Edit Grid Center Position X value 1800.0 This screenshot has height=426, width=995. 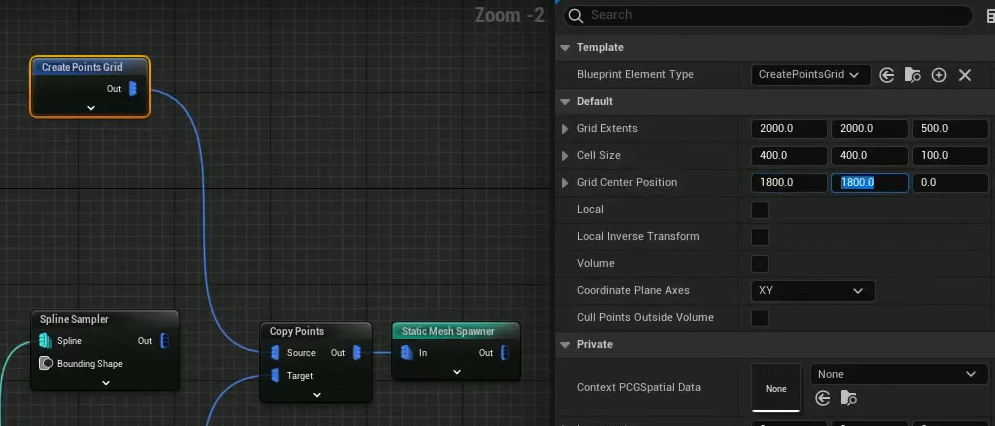789,183
